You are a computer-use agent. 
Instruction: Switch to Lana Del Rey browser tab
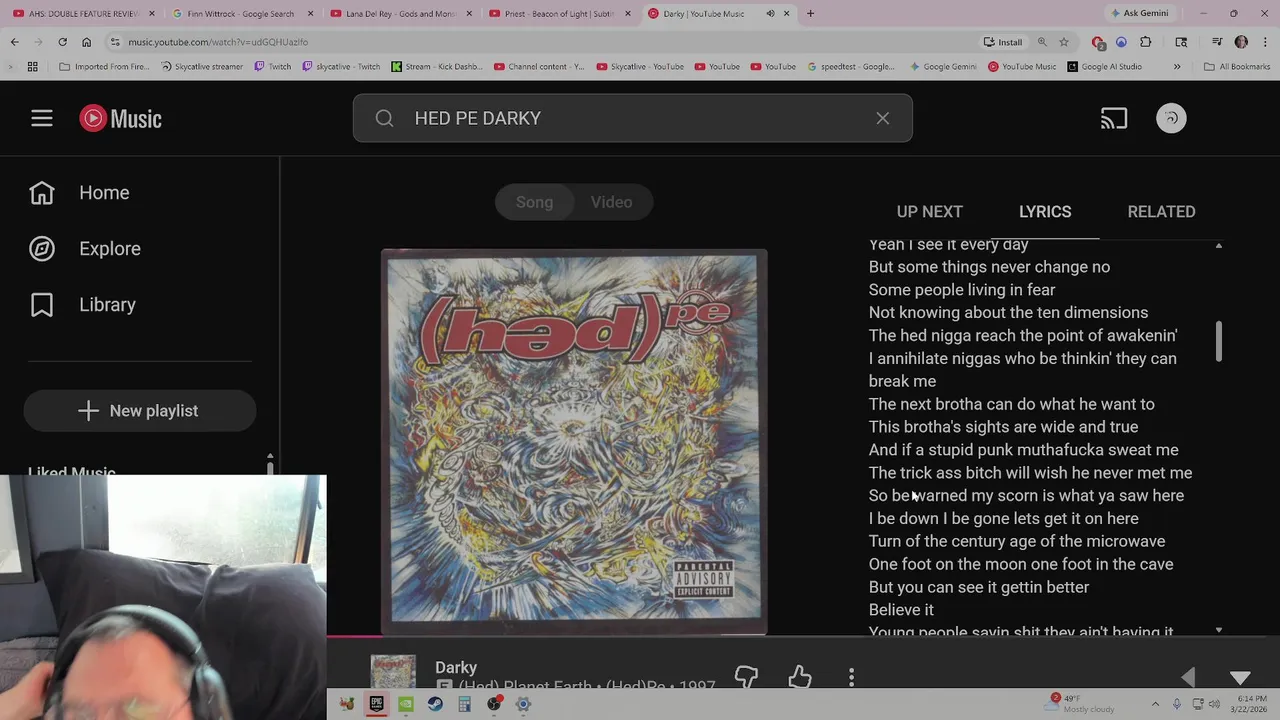pos(400,14)
